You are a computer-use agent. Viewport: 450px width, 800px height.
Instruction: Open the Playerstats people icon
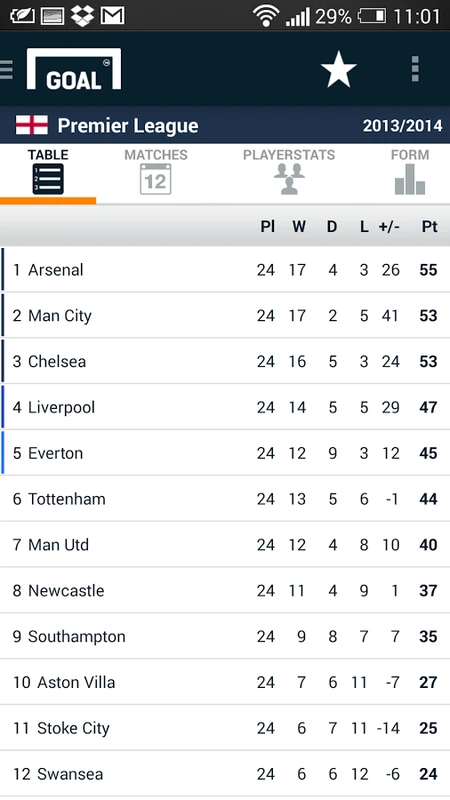(289, 179)
